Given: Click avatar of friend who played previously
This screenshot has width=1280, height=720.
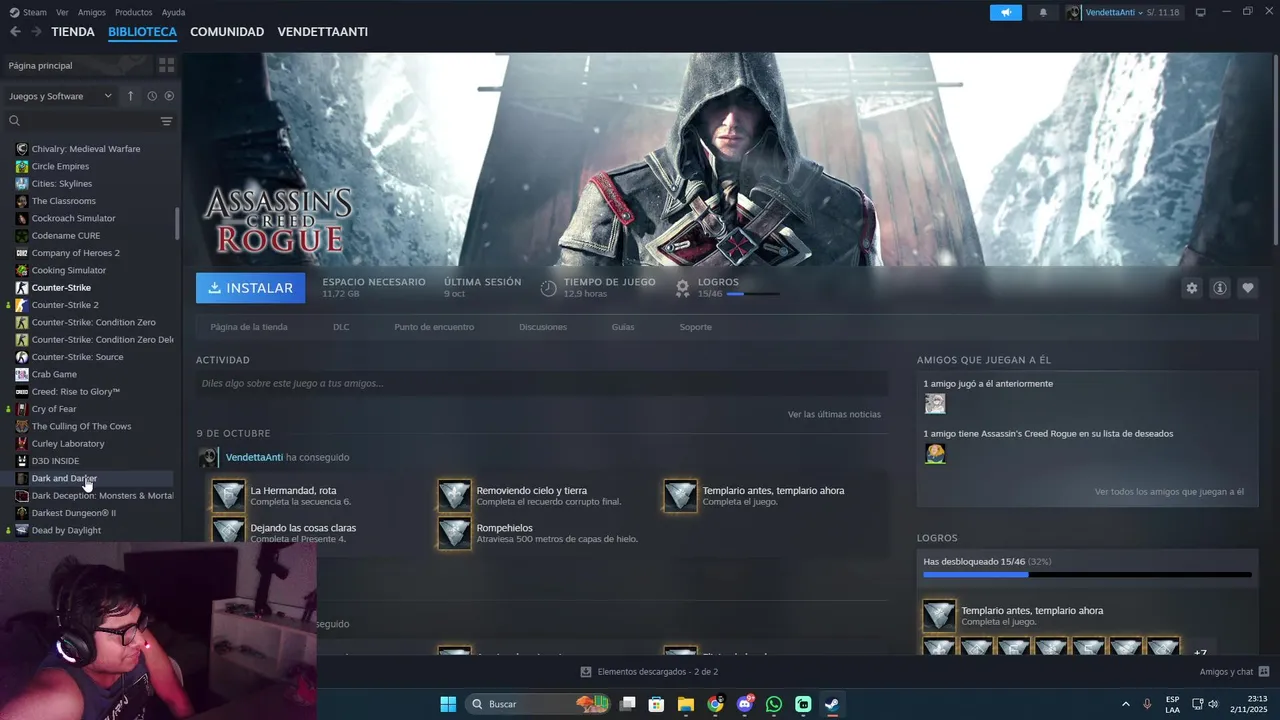Looking at the screenshot, I should (x=935, y=404).
